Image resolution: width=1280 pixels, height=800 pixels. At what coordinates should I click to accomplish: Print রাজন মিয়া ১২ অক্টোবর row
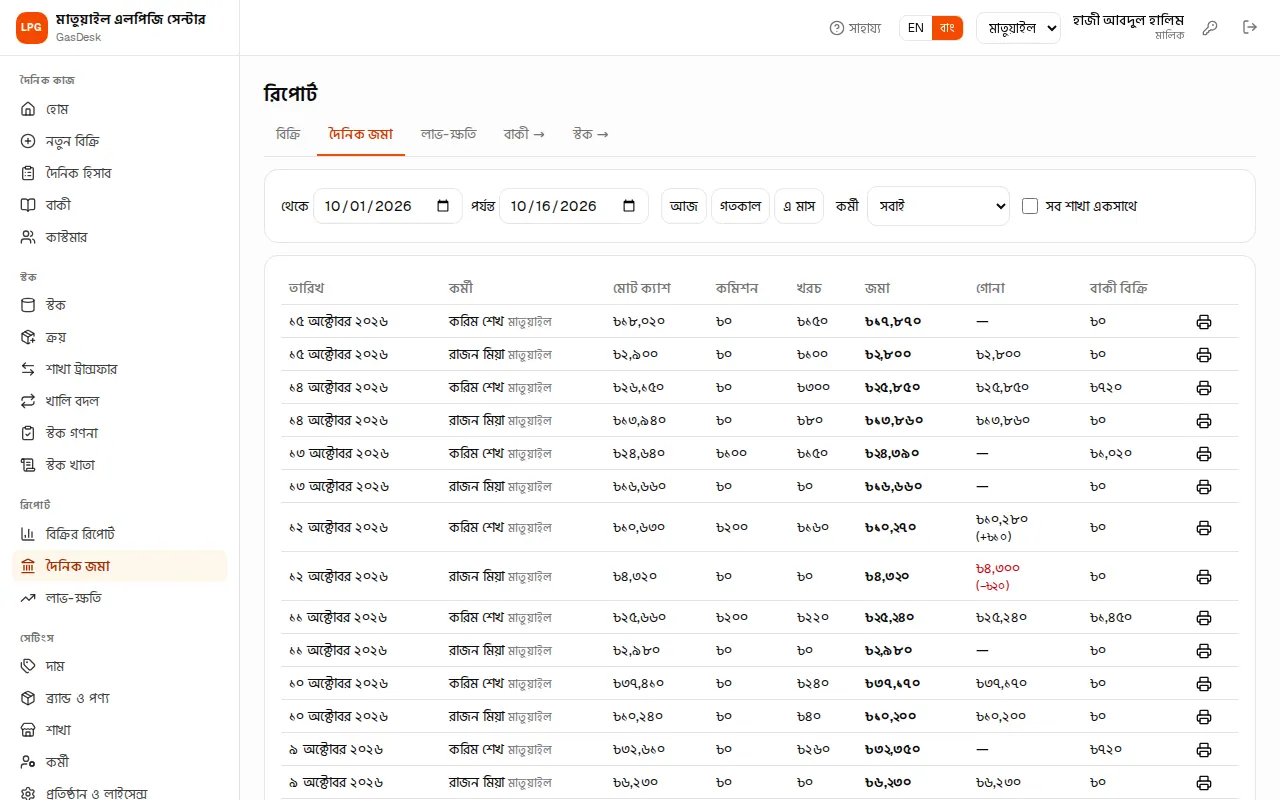tap(1204, 577)
